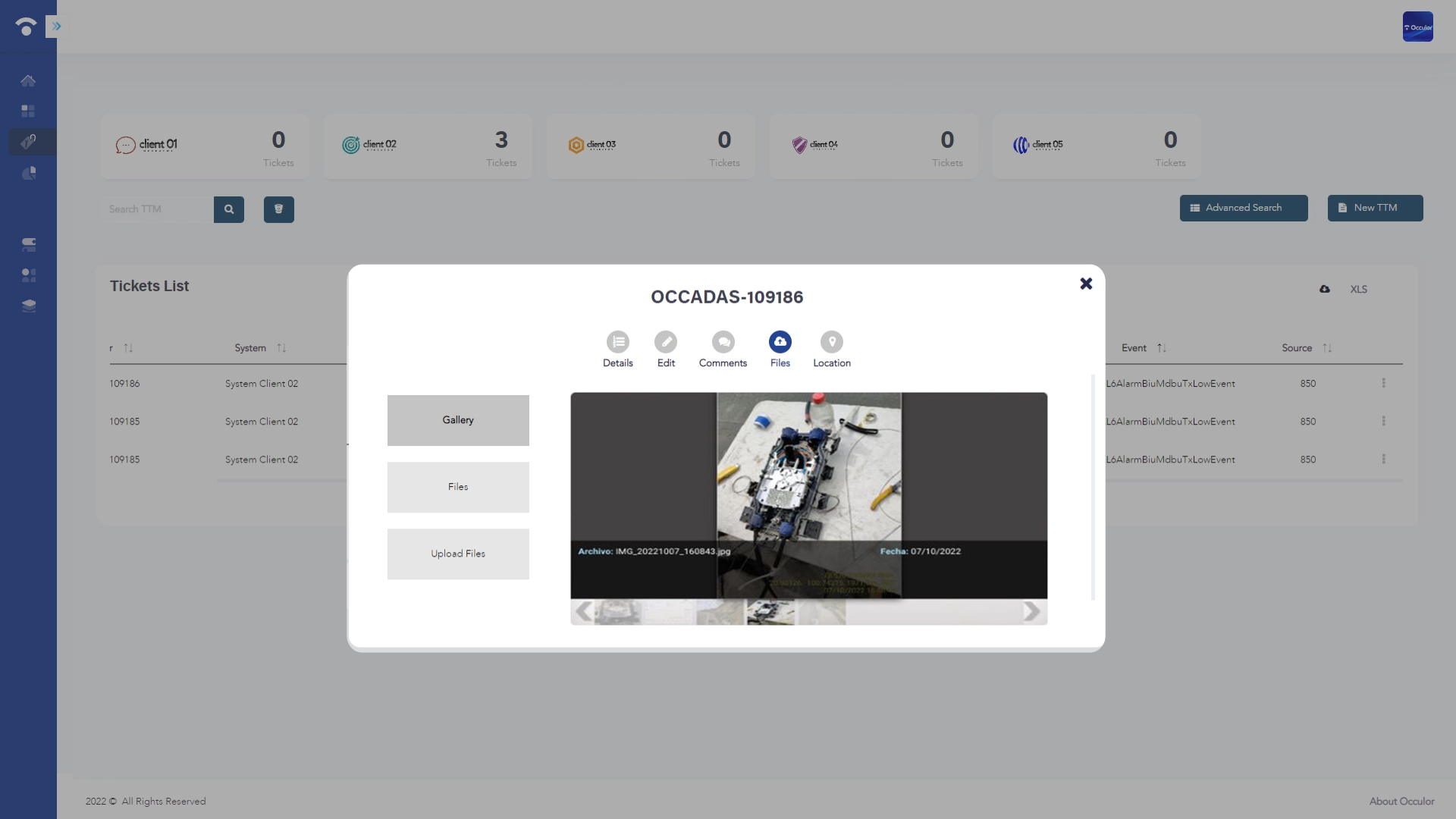The image size is (1456, 819).
Task: Show previous gallery thumbnails with left arrow
Action: click(x=583, y=612)
